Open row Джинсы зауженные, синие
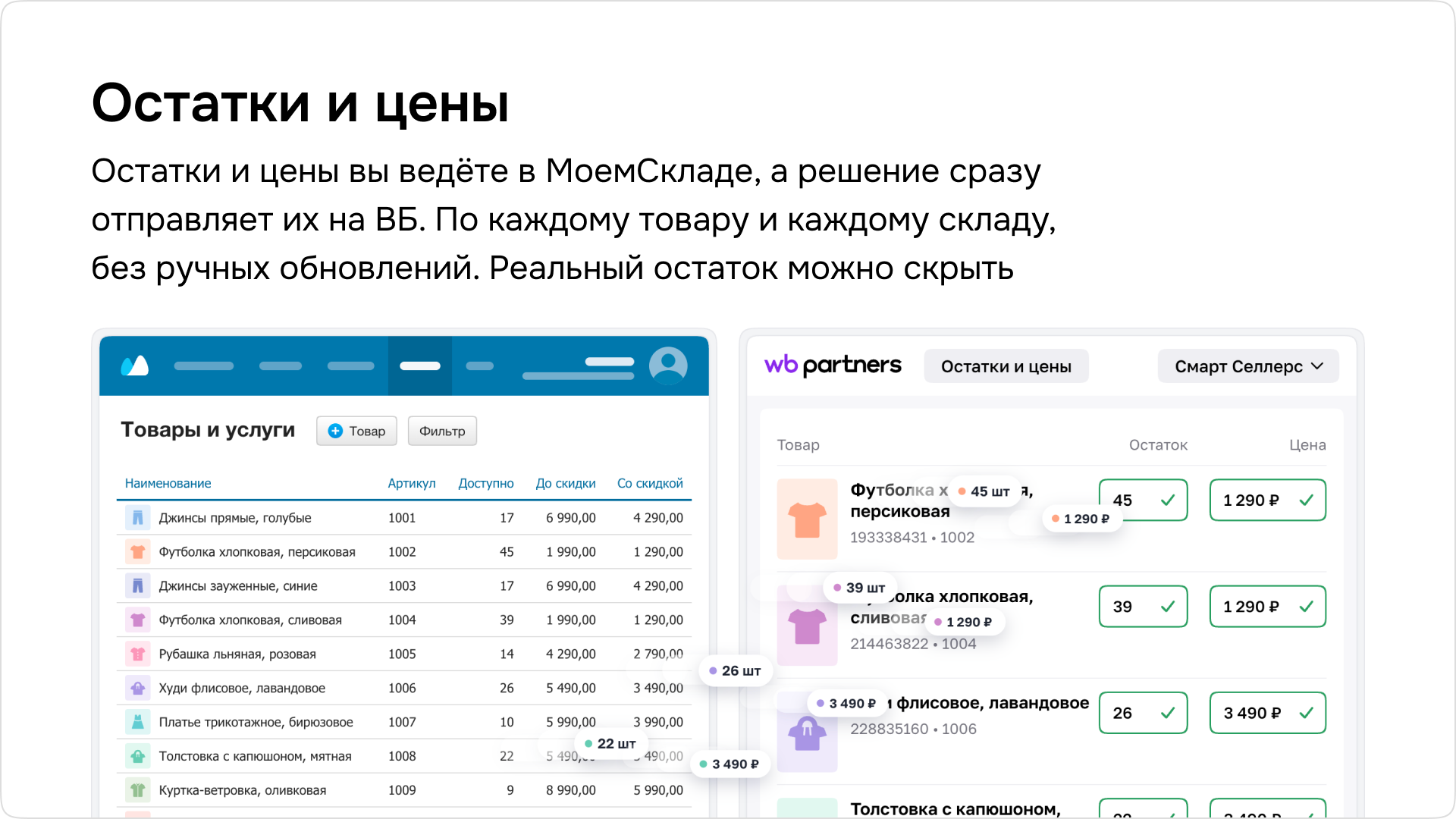Screen dimensions: 1456x819 pyautogui.click(x=404, y=585)
